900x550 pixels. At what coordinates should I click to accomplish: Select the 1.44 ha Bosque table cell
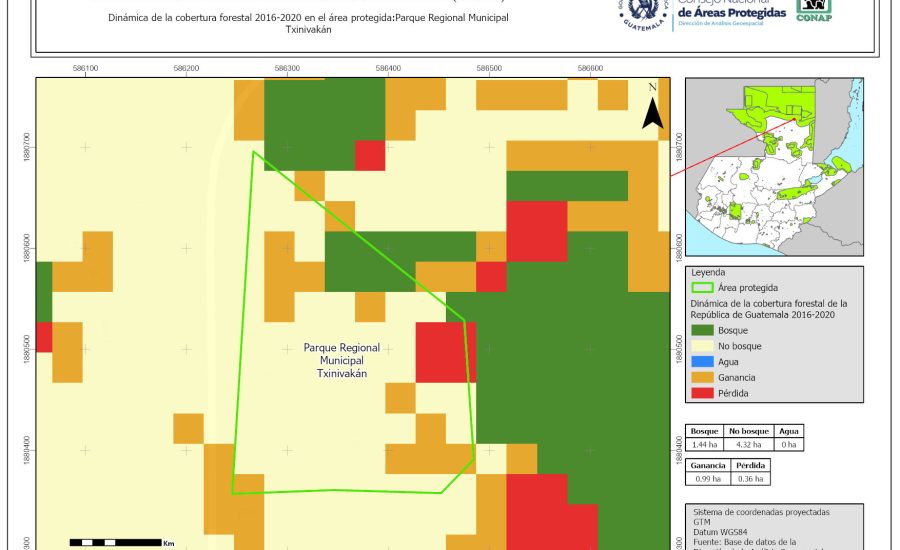[x=706, y=443]
